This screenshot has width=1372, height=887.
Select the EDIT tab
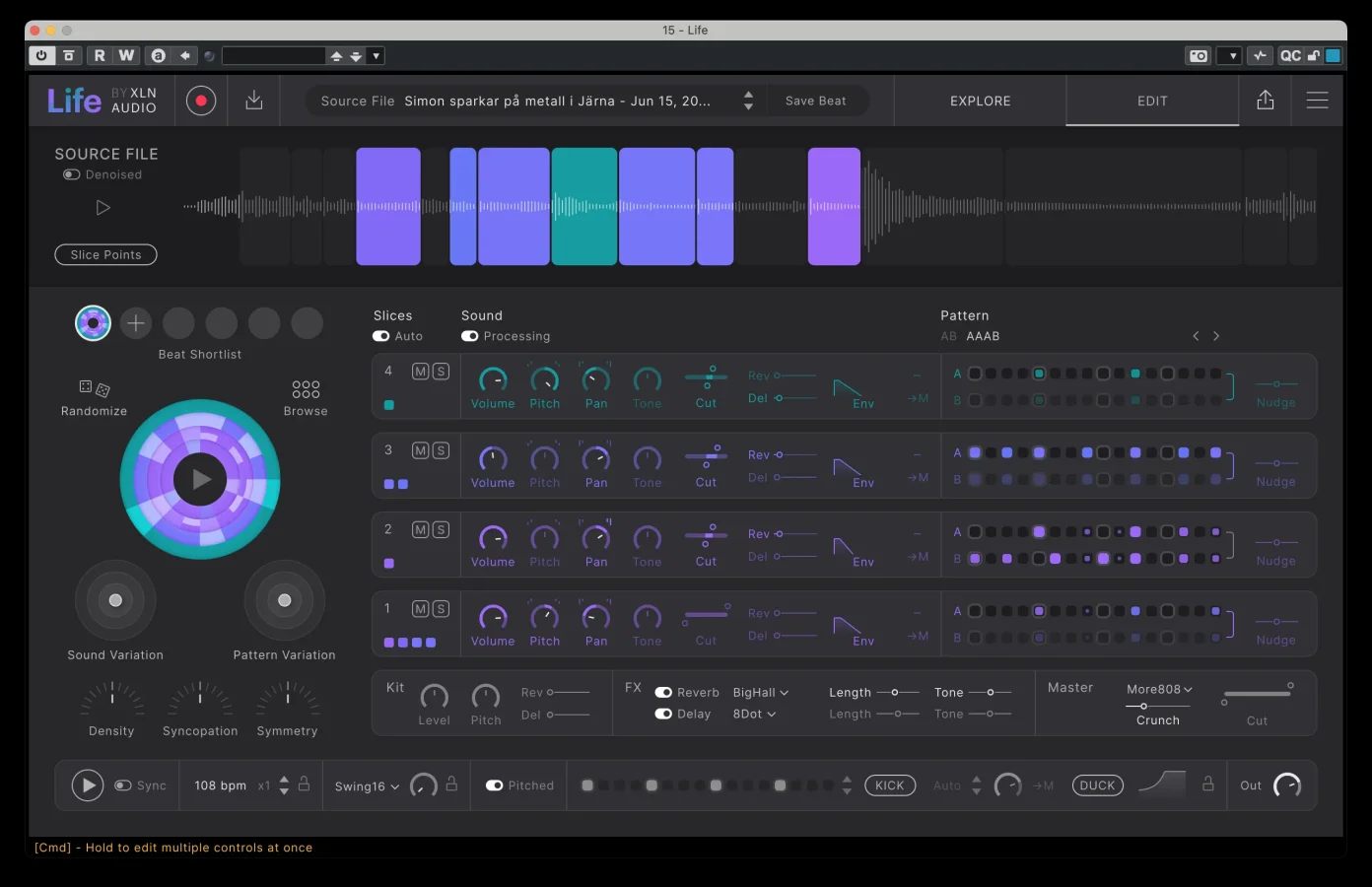[x=1151, y=101]
